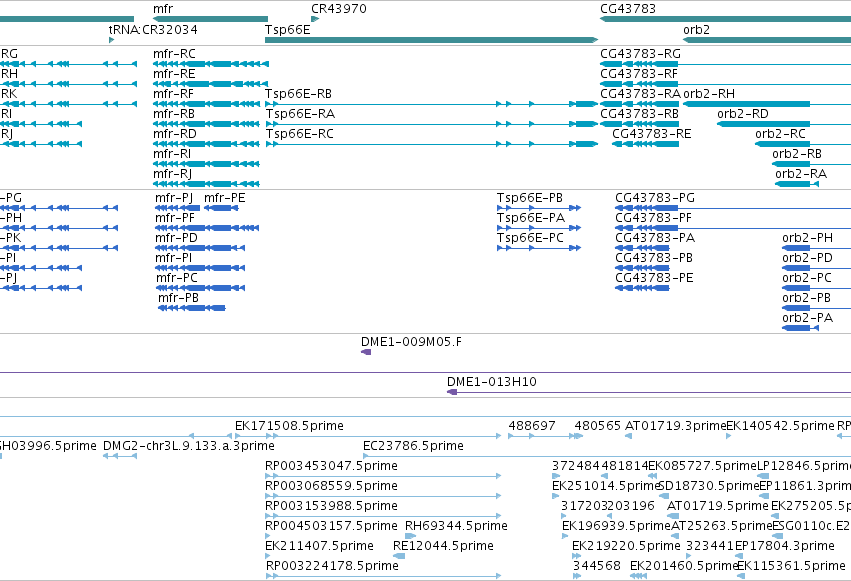Click transcript CG43783-RA label
851x581 pixels.
(640, 94)
